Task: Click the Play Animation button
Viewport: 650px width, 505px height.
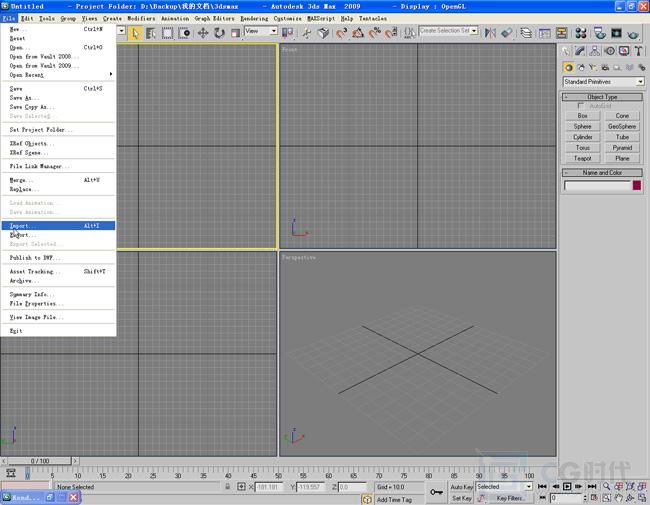Action: (x=567, y=486)
